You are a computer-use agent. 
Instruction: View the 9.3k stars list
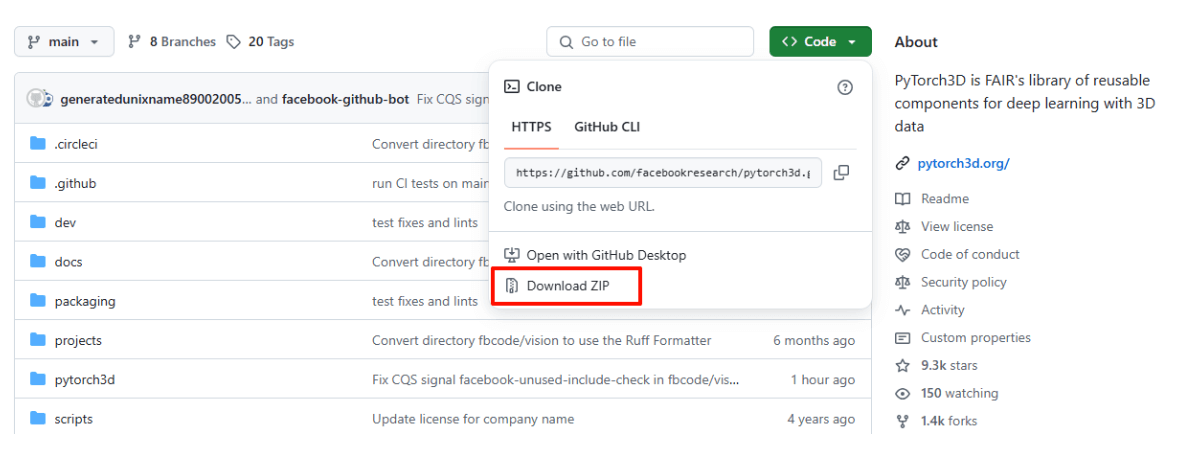949,365
